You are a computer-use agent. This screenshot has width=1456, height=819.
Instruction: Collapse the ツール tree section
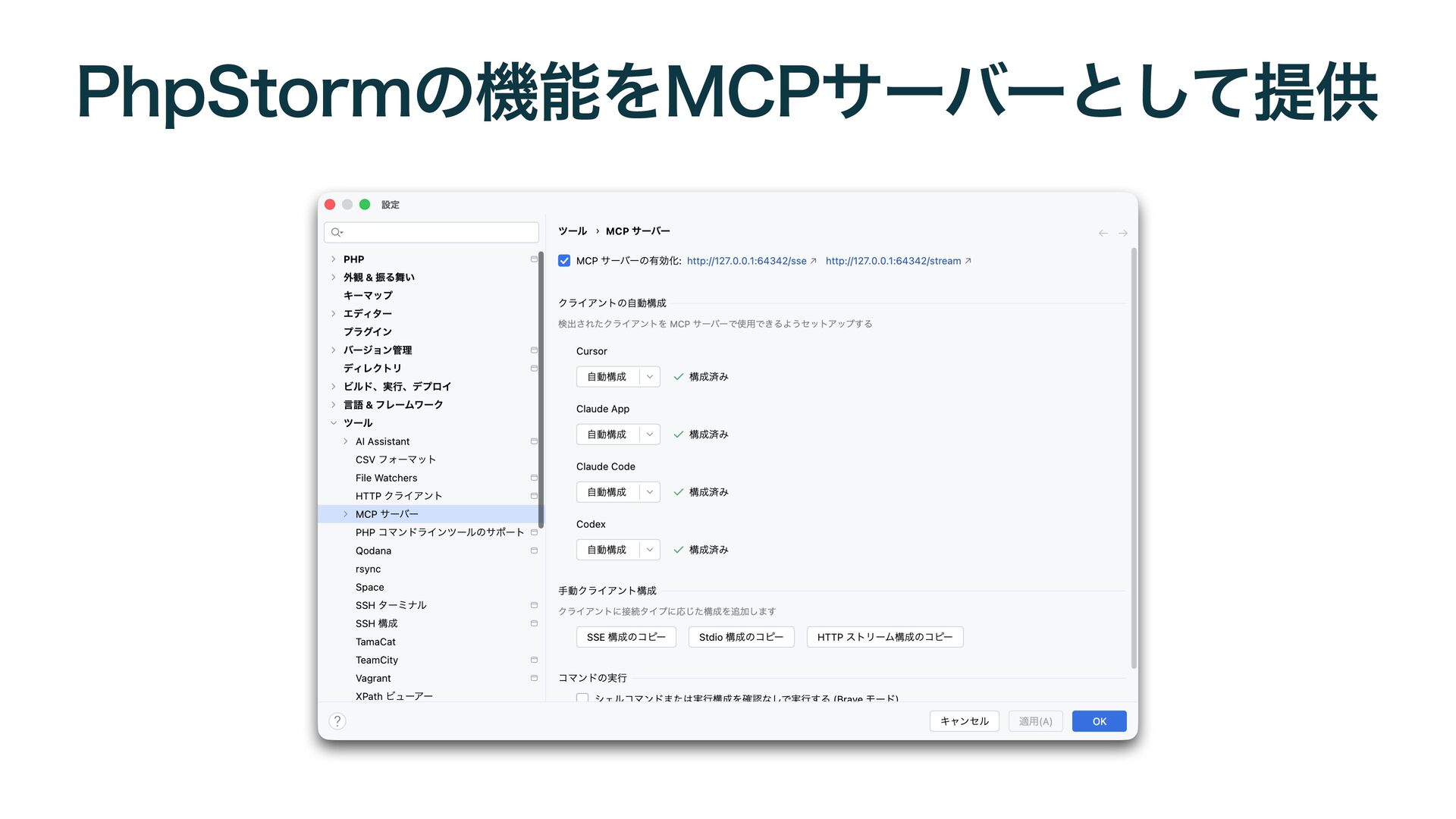coord(334,423)
